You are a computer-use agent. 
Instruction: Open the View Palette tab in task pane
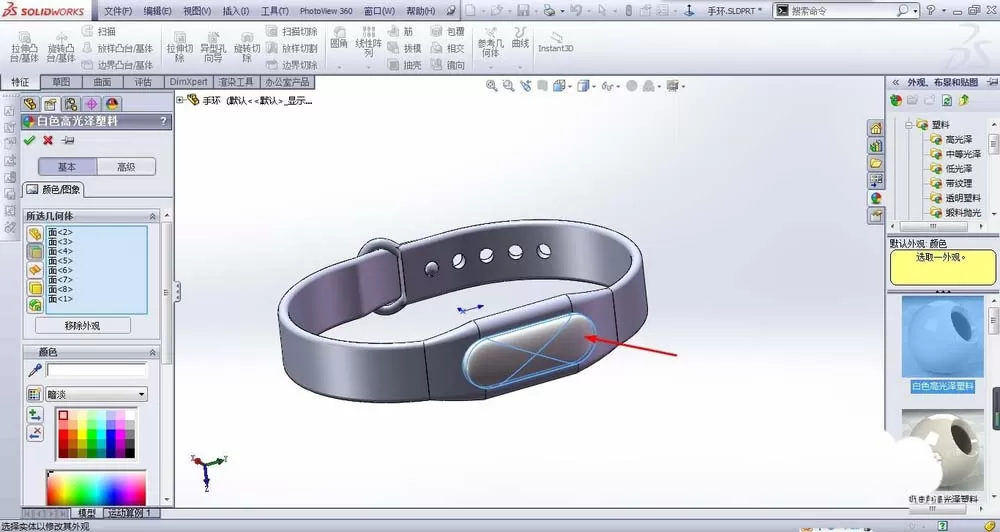coord(876,181)
